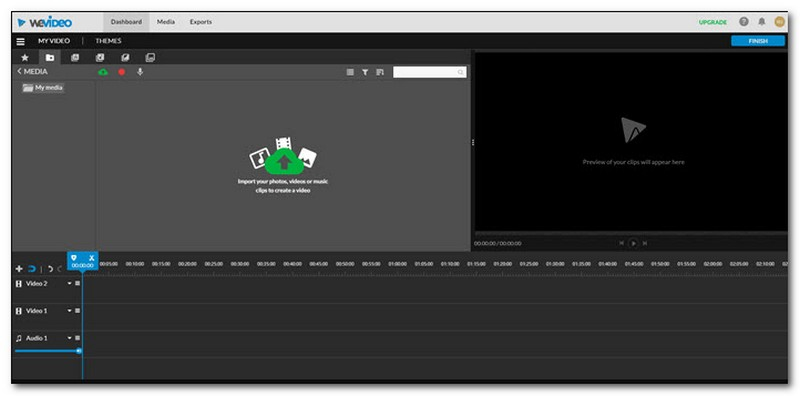Switch to the Dashboard tab
The width and height of the screenshot is (800, 396).
(x=126, y=22)
